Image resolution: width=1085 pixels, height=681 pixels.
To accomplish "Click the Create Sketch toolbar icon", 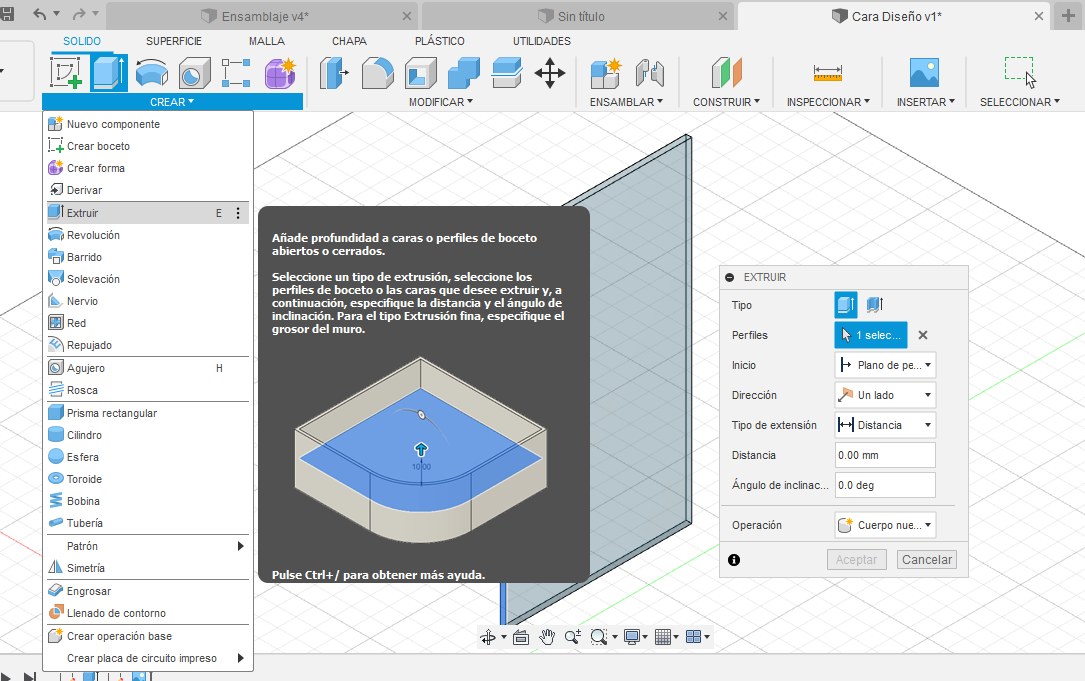I will point(66,73).
